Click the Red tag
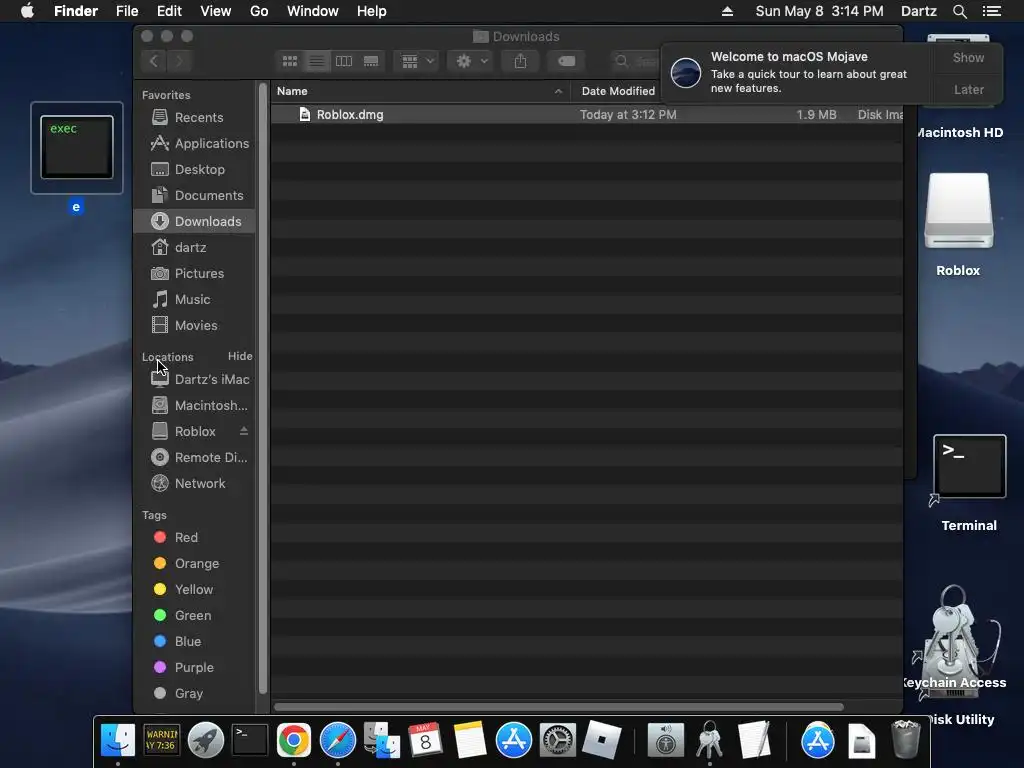This screenshot has width=1024, height=768. 194,537
